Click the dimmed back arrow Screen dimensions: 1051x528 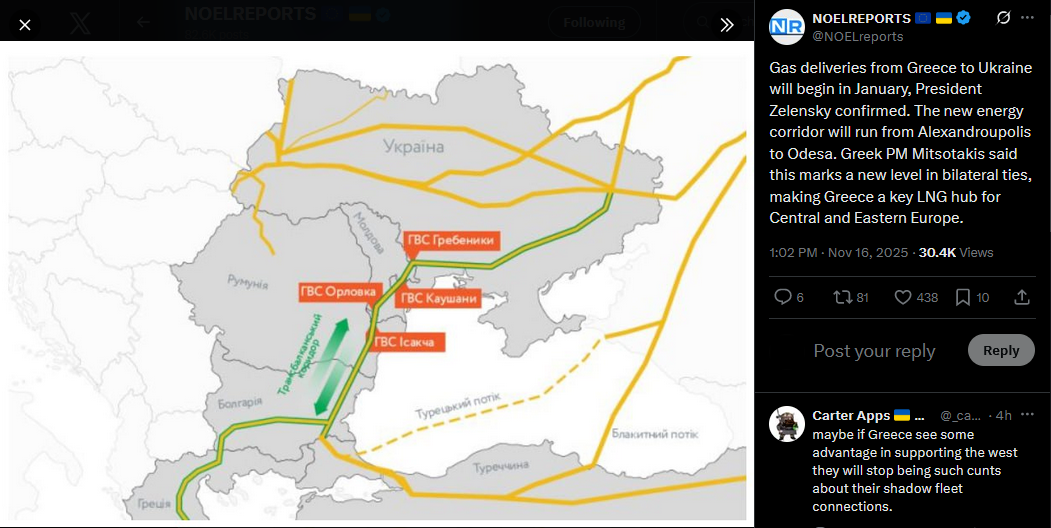143,23
